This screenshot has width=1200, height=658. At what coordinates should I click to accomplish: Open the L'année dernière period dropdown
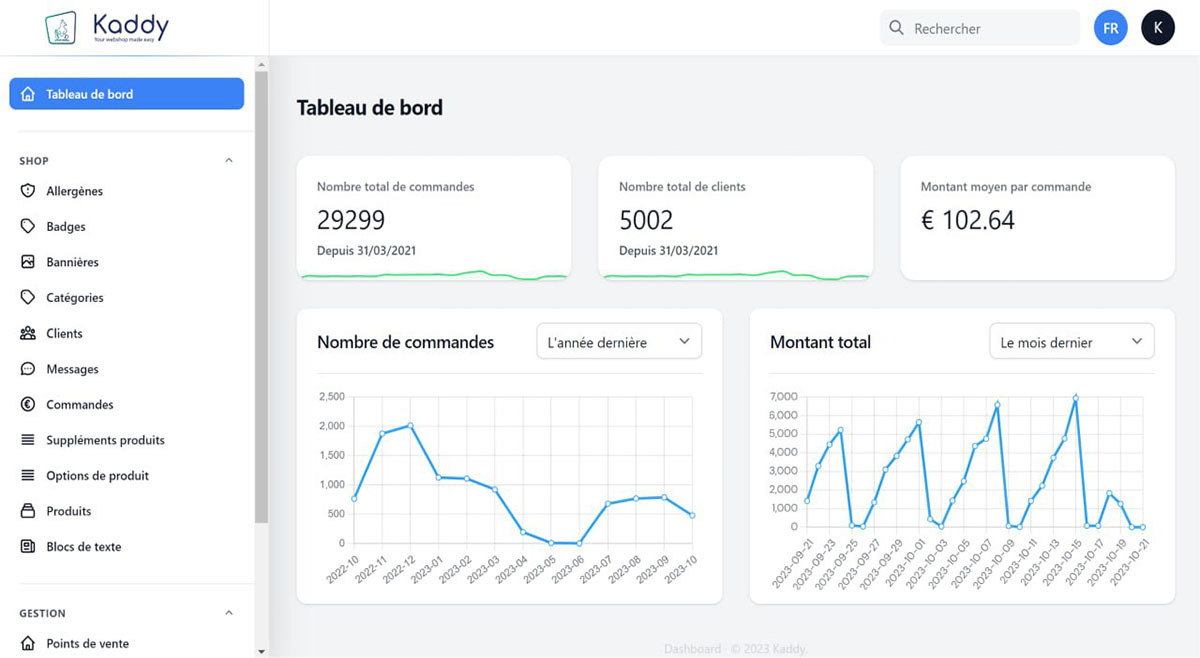click(x=618, y=341)
